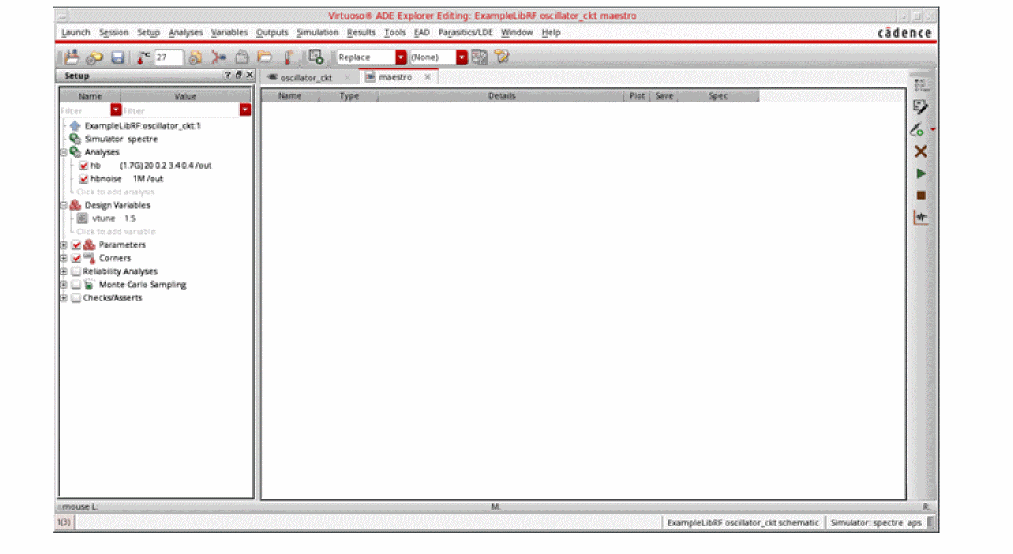Viewport: 1013px width, 554px height.
Task: Stop the simulation with the brown square icon
Action: click(x=921, y=196)
